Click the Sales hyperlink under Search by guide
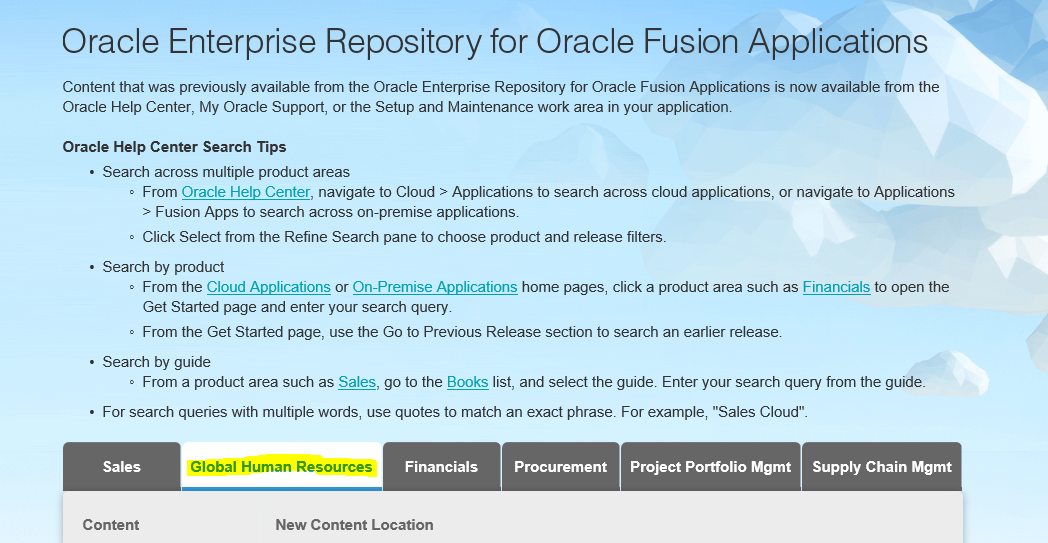 (357, 382)
